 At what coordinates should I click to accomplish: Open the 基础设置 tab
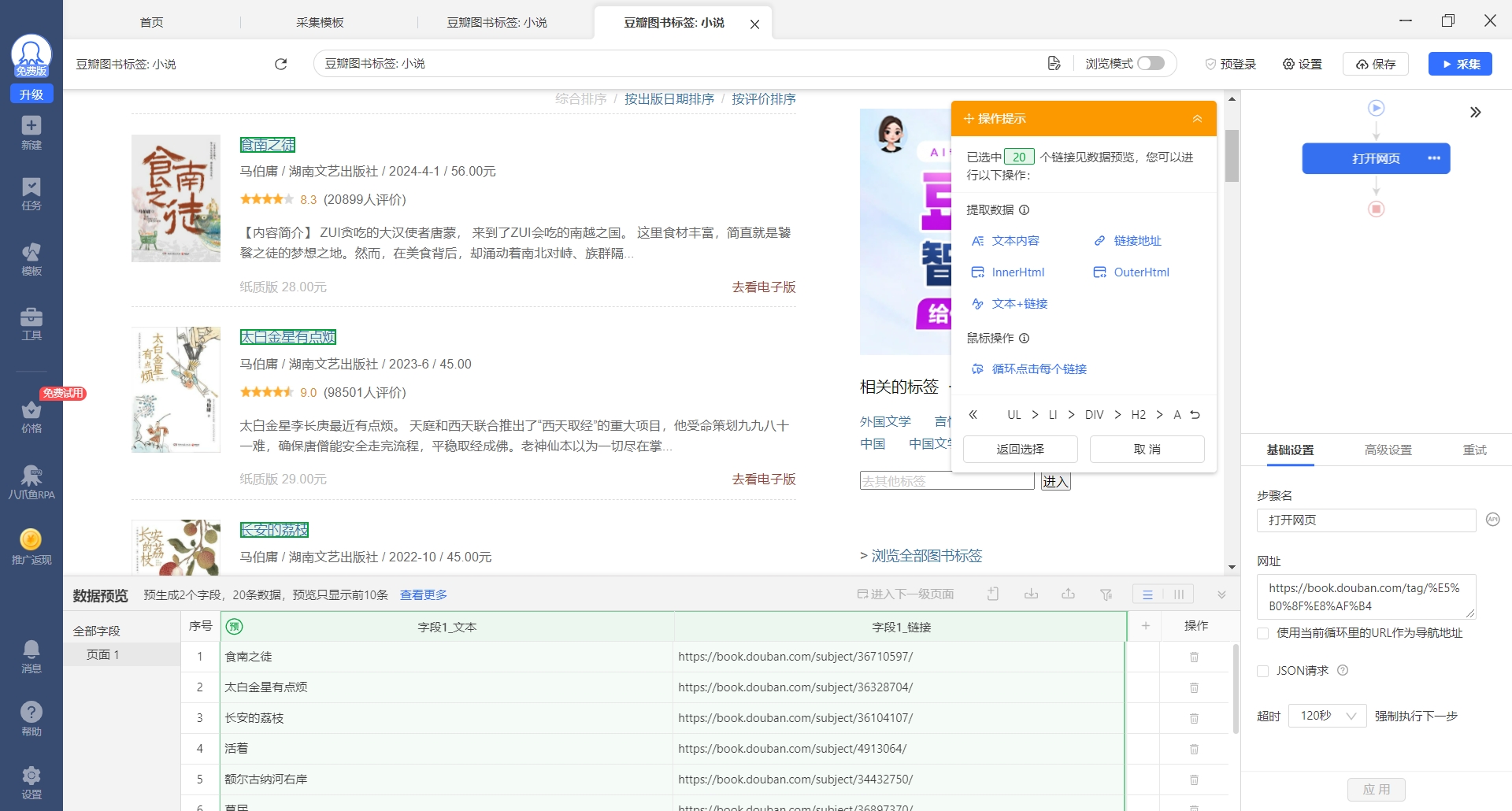tap(1290, 450)
